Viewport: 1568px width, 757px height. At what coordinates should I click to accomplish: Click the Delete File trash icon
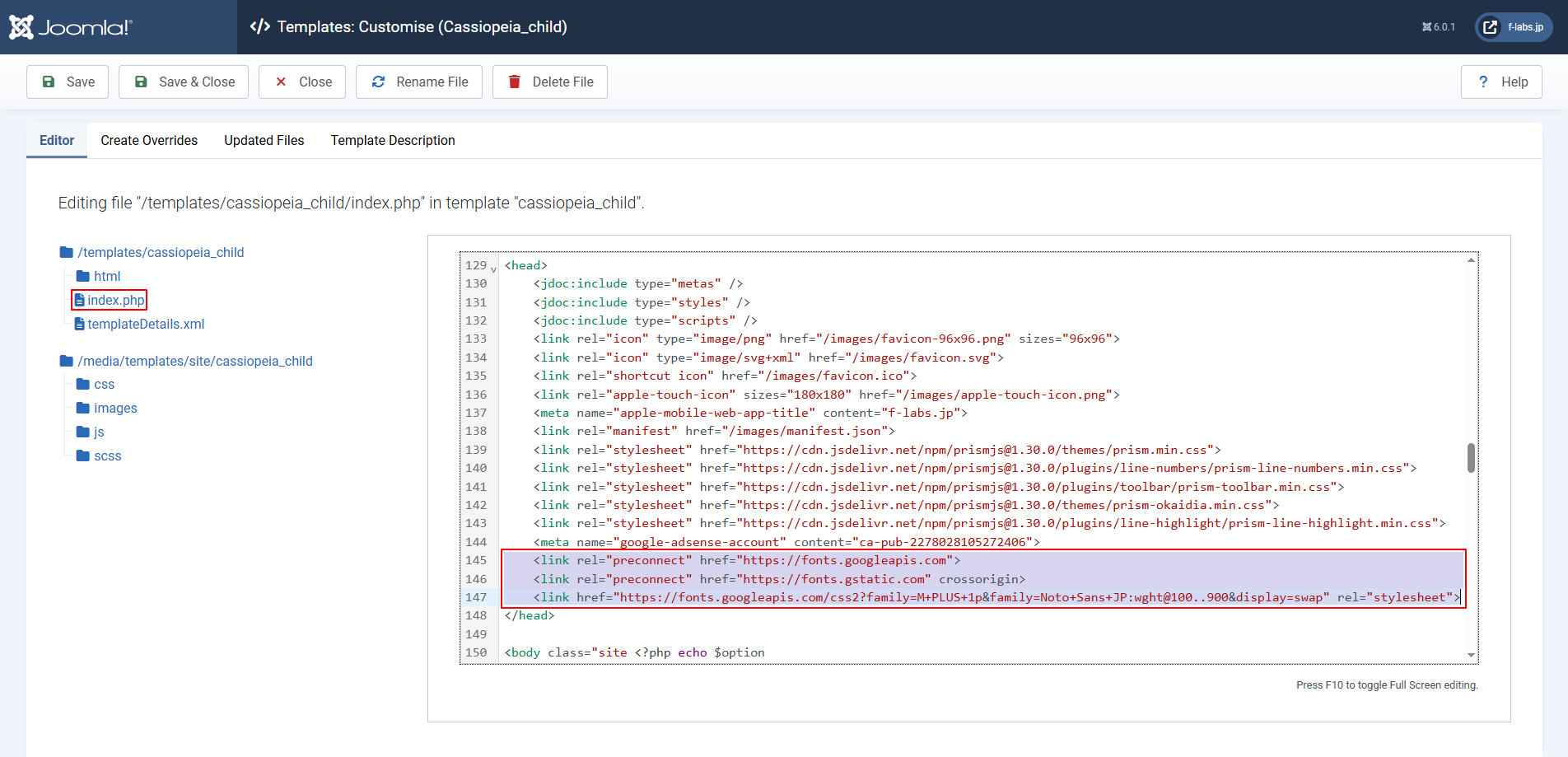(x=515, y=82)
